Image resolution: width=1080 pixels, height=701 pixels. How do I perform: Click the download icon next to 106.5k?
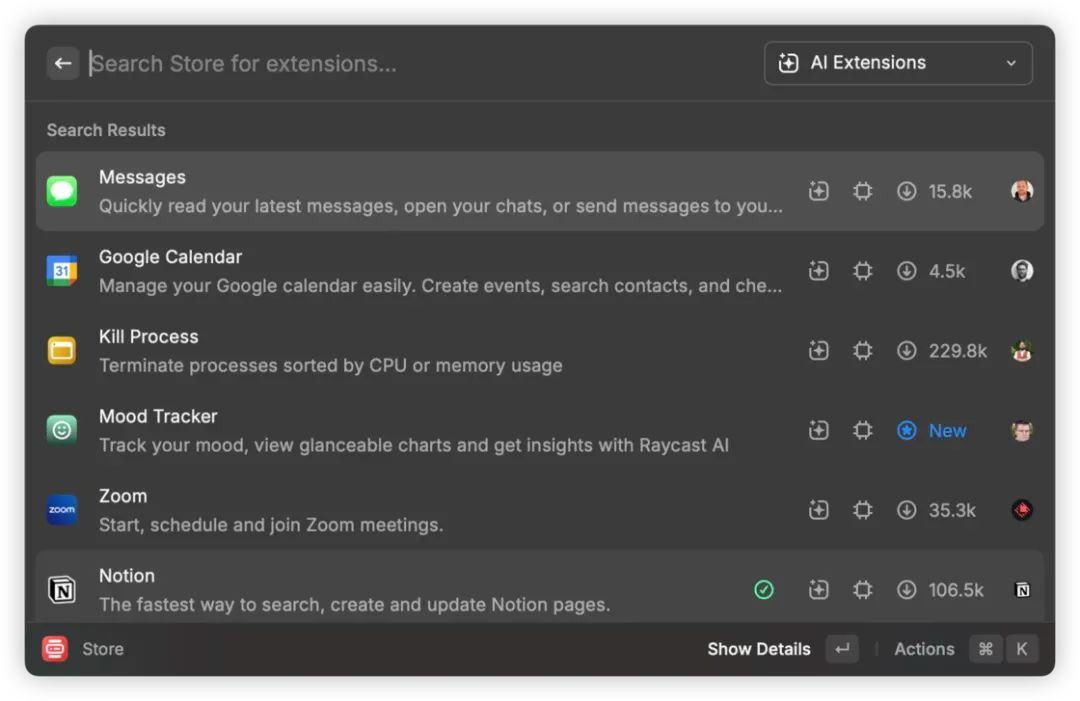click(906, 590)
